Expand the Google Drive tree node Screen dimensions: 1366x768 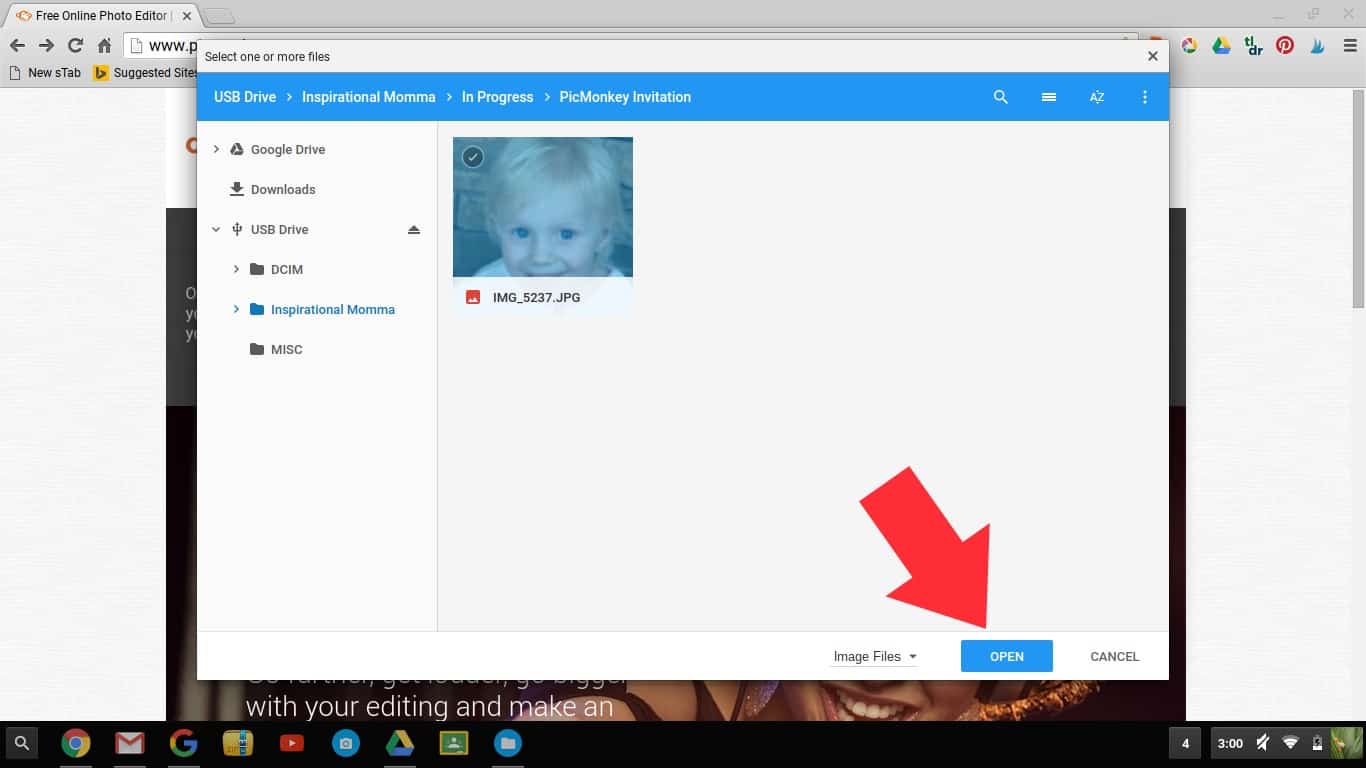tap(216, 150)
